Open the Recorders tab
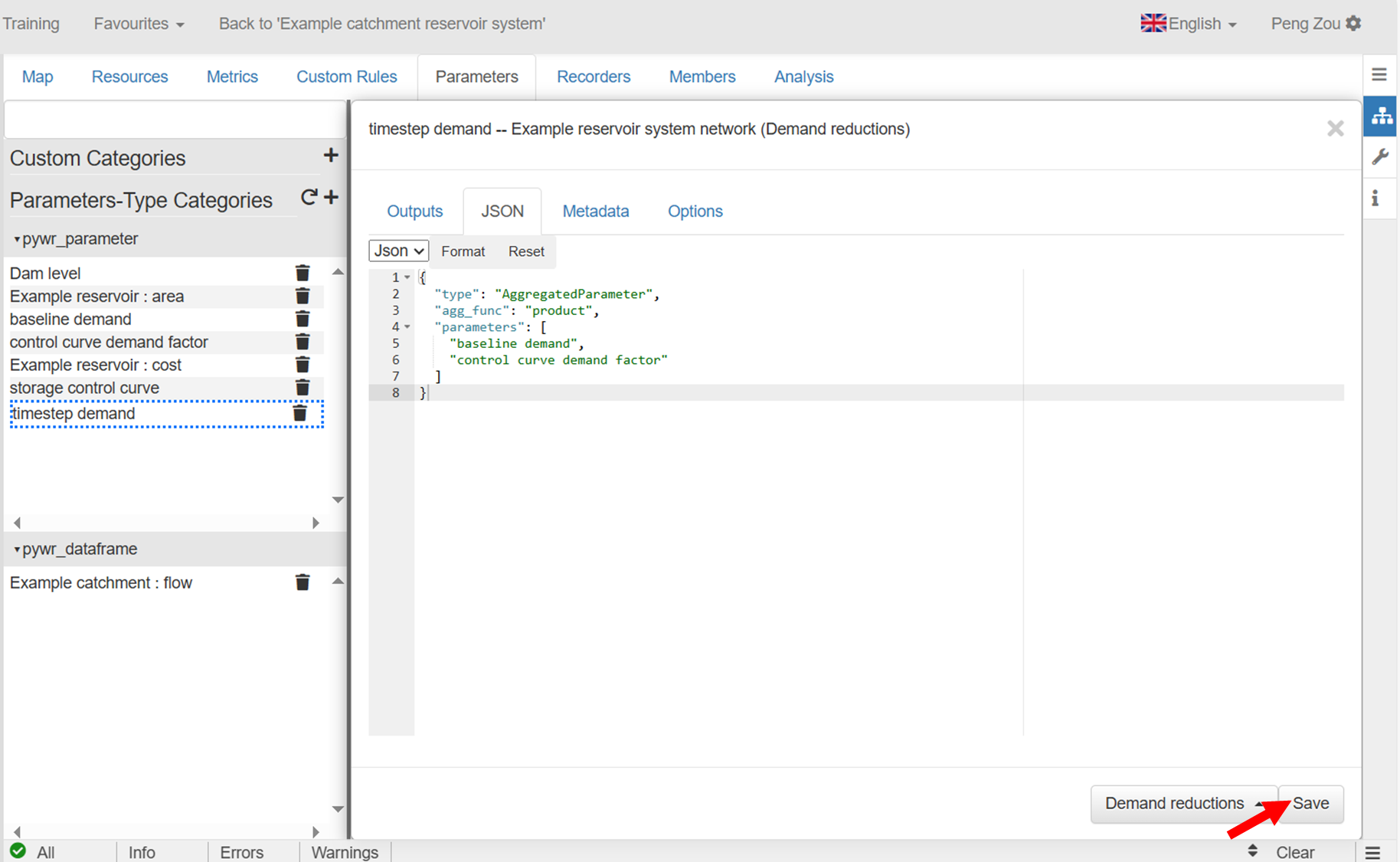Image resolution: width=1400 pixels, height=862 pixels. 593,77
